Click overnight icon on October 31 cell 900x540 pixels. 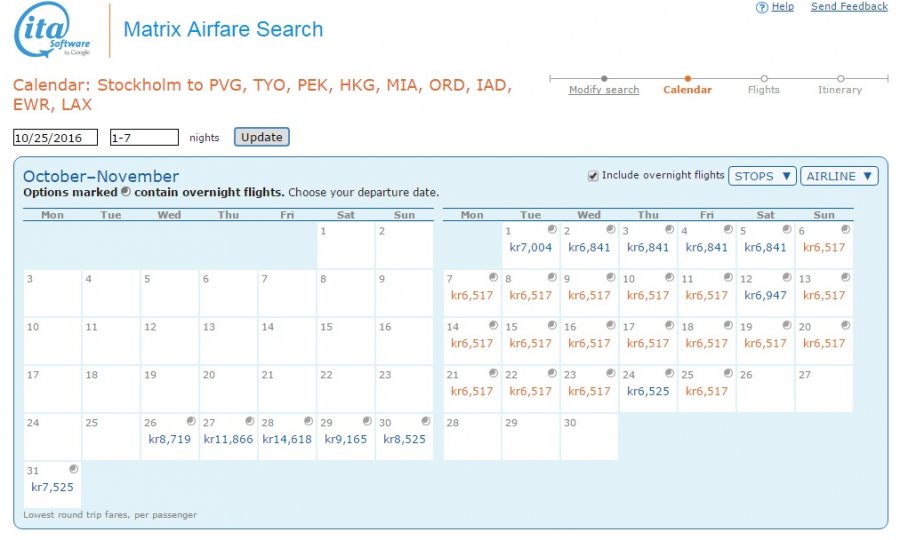click(73, 469)
